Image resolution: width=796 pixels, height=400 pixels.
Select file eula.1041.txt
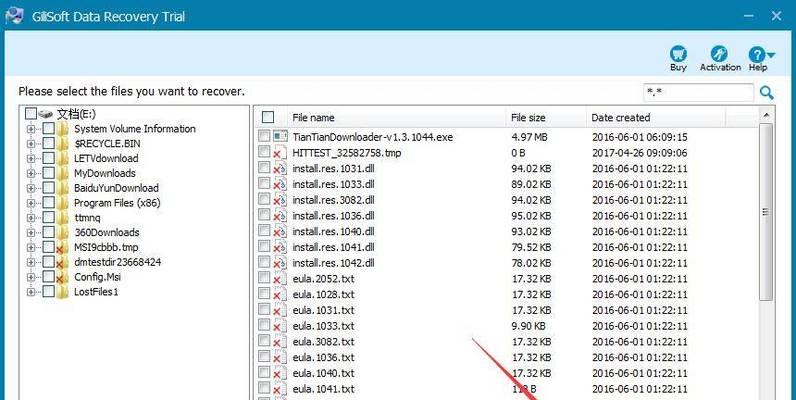[323, 389]
